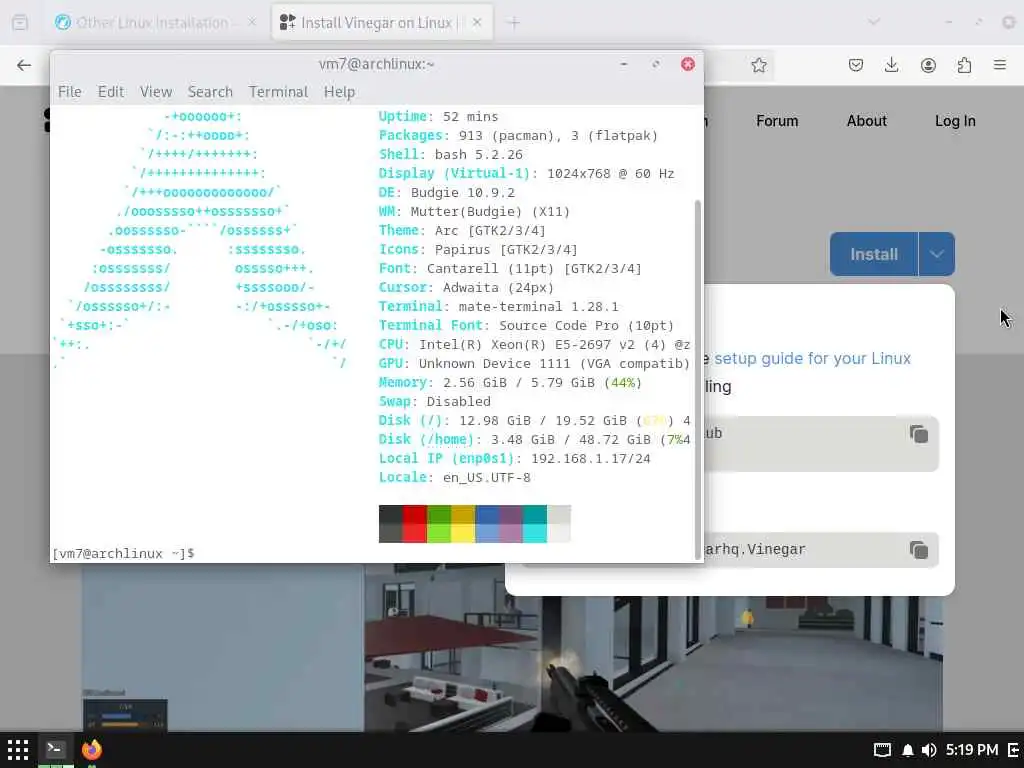The height and width of the screenshot is (768, 1024).
Task: Open the volume control in the panel
Action: tap(929, 750)
